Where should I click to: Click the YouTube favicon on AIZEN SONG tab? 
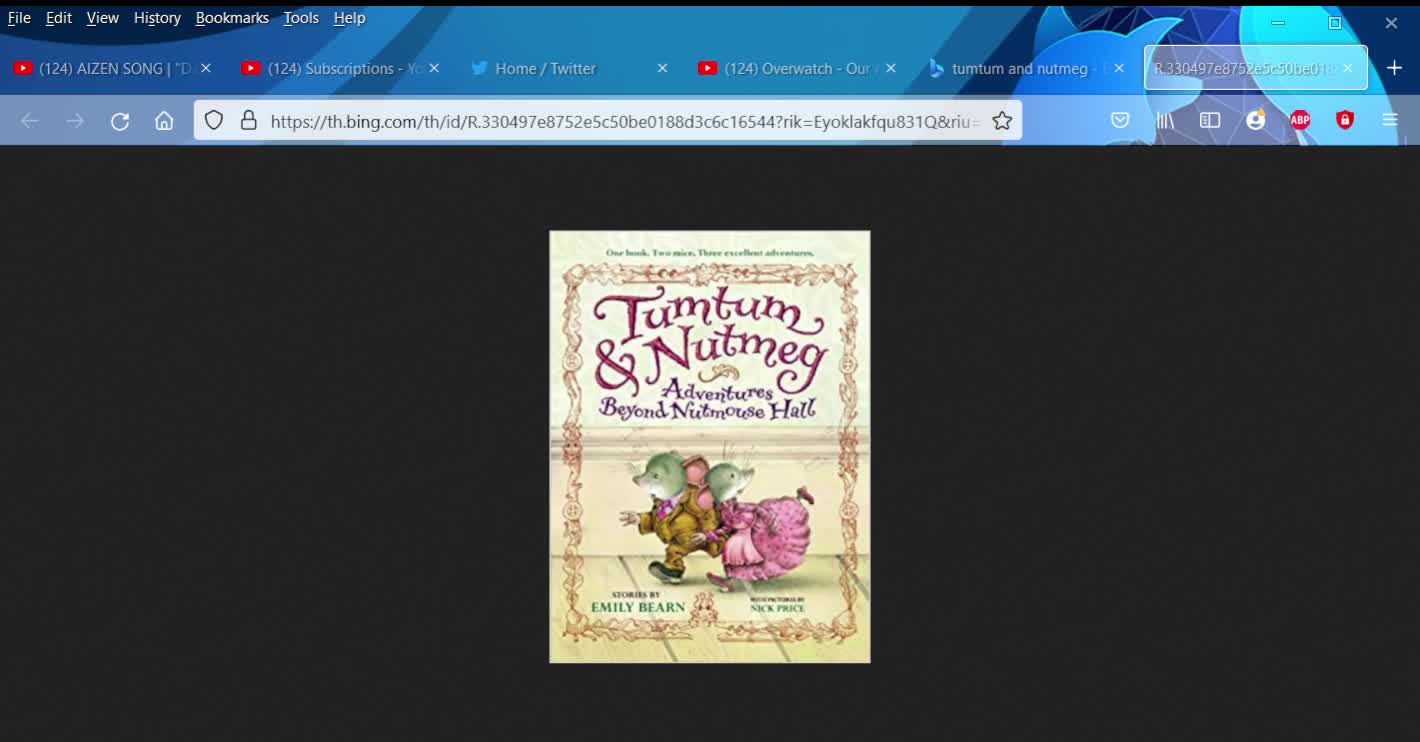(23, 68)
